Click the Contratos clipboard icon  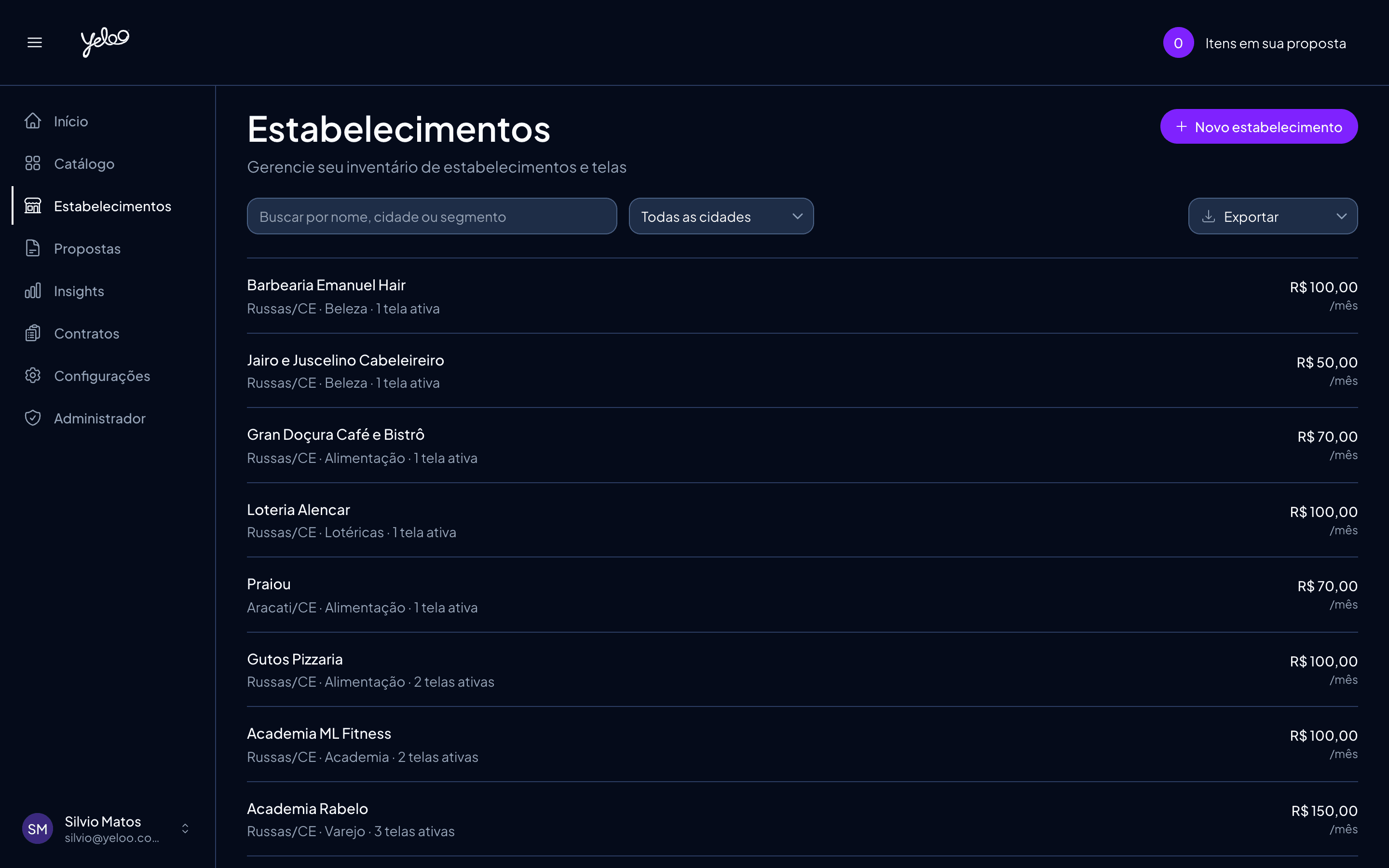click(33, 333)
